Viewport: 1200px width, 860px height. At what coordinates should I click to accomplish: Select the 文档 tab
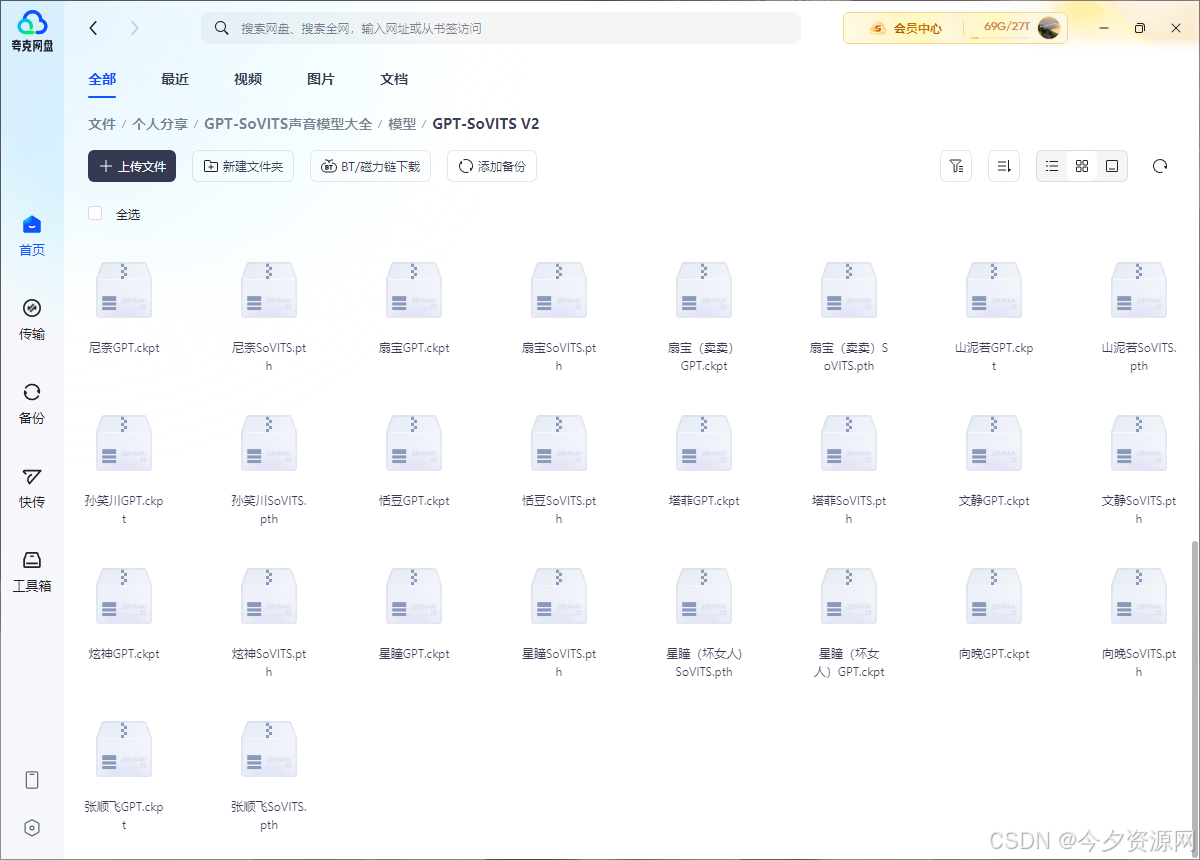(394, 79)
